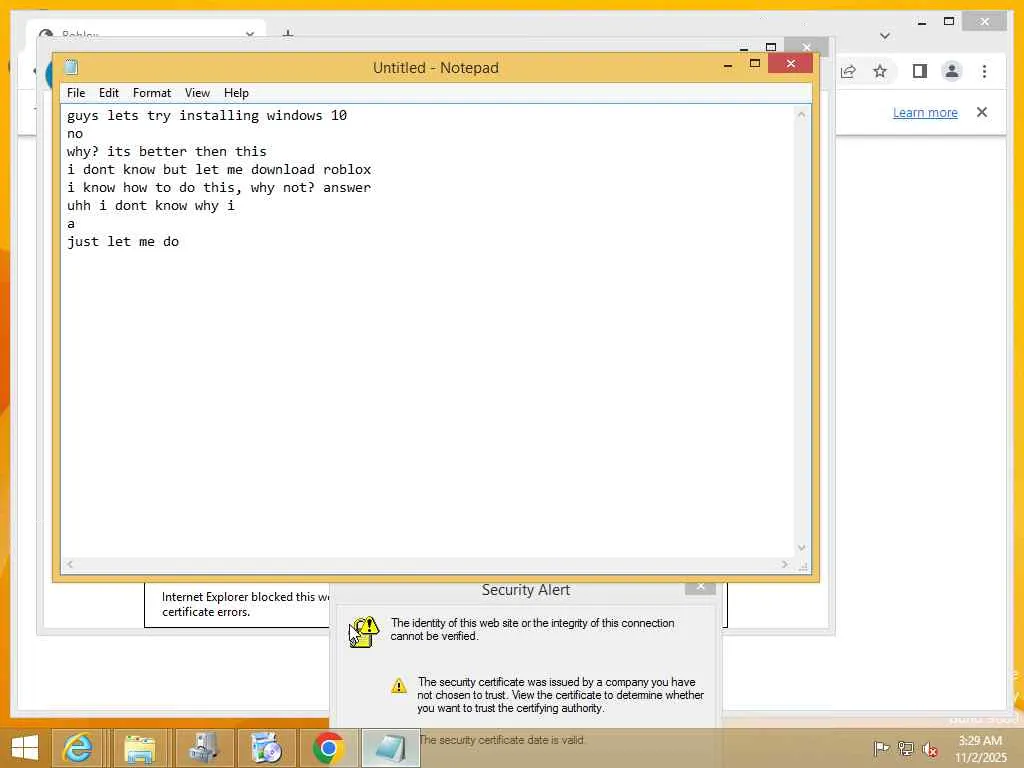Screen dimensions: 1024x768
Task: Launch Internet Explorer from the taskbar
Action: click(x=77, y=748)
